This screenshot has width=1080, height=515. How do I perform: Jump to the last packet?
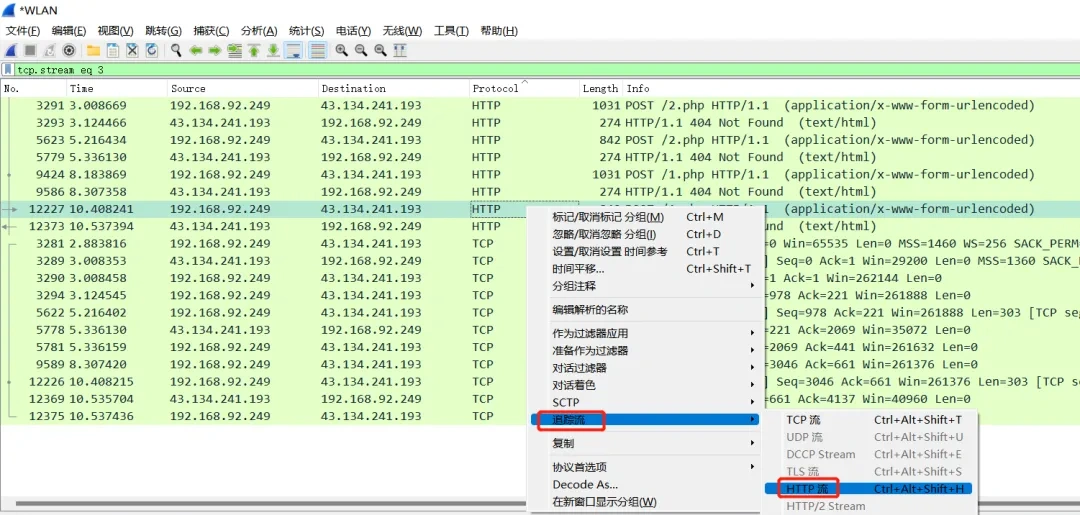click(x=273, y=50)
